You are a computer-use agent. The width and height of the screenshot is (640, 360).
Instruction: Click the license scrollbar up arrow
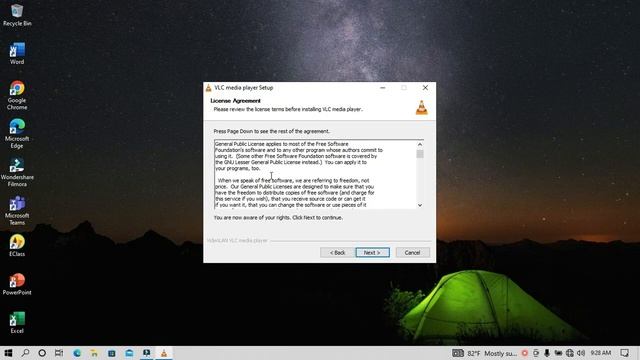pyautogui.click(x=420, y=144)
